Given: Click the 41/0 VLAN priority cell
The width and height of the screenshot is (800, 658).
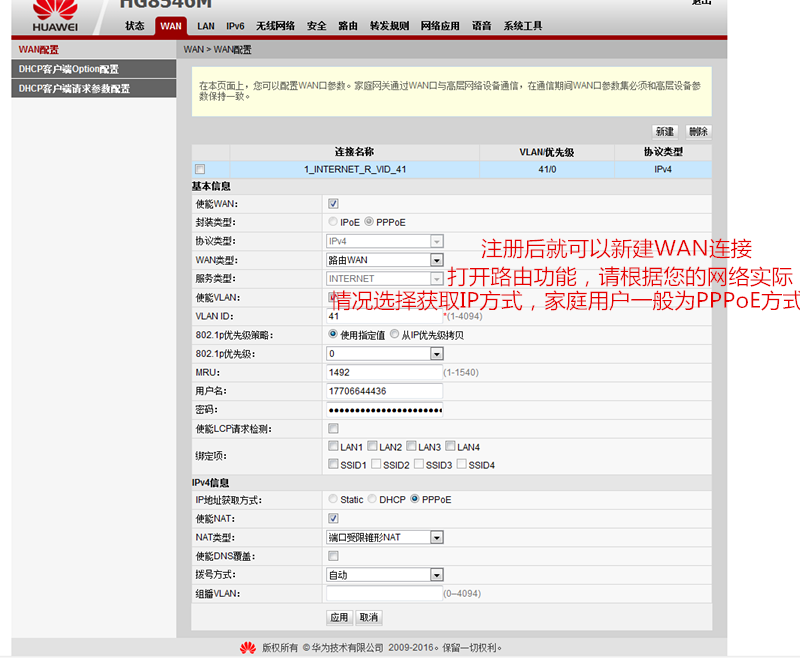Looking at the screenshot, I should (547, 169).
